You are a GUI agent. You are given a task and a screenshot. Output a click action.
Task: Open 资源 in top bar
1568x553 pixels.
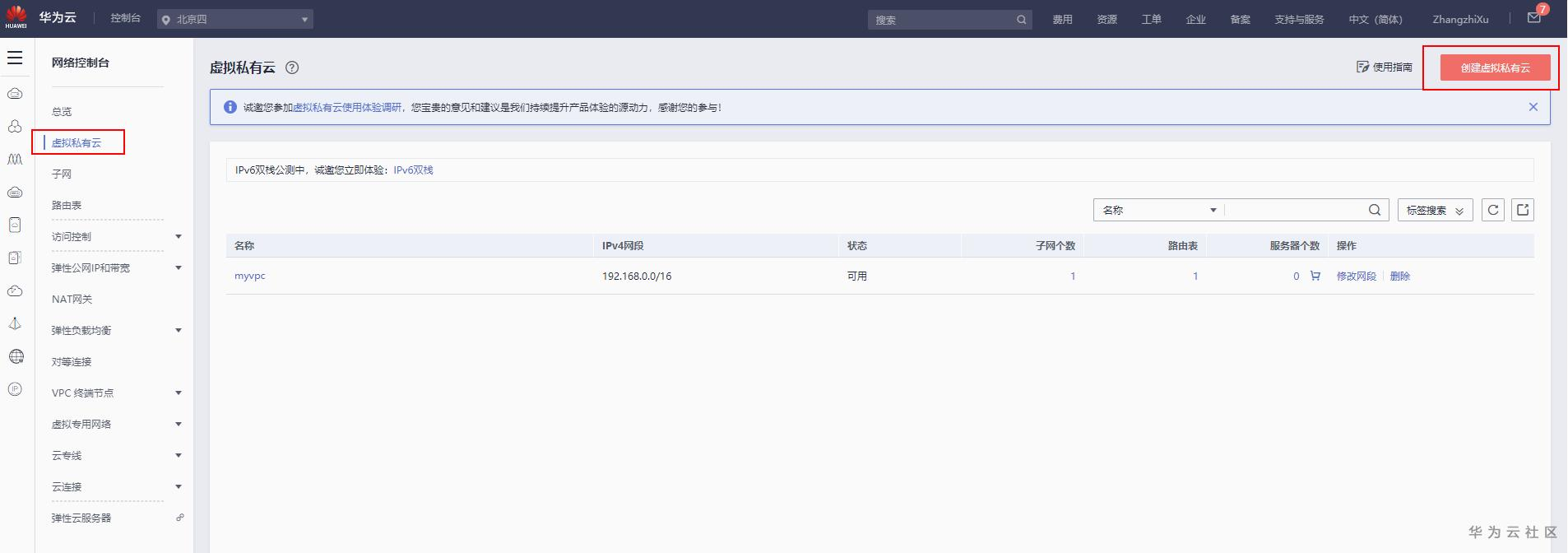coord(1107,19)
